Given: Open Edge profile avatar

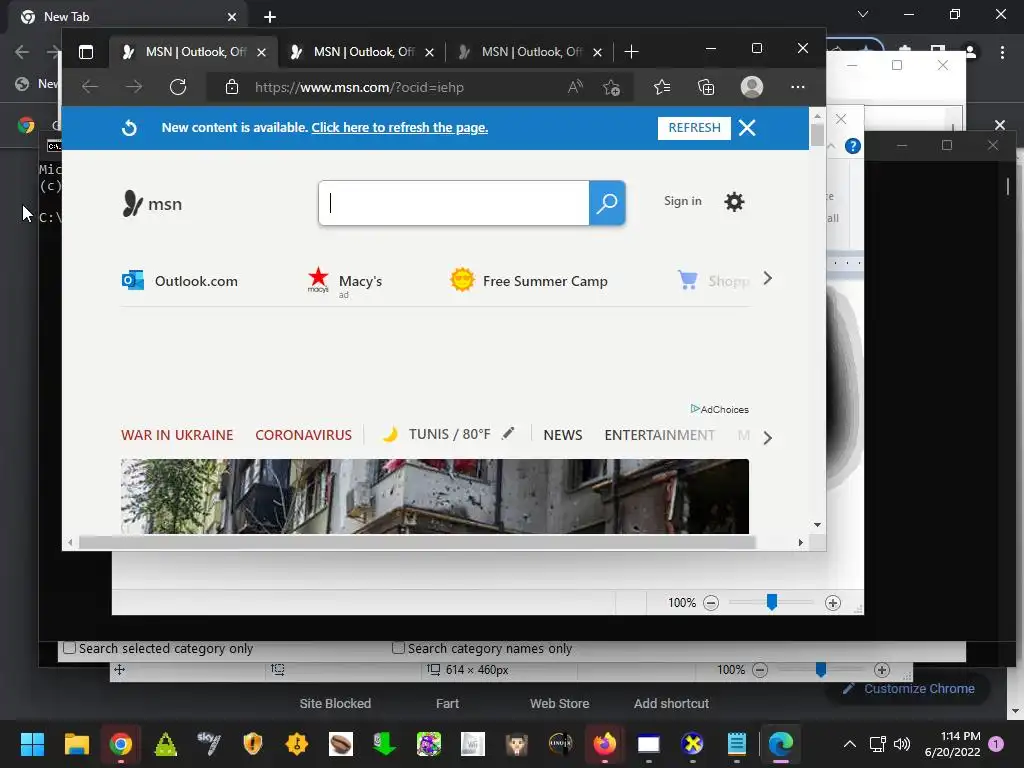Looking at the screenshot, I should [752, 87].
